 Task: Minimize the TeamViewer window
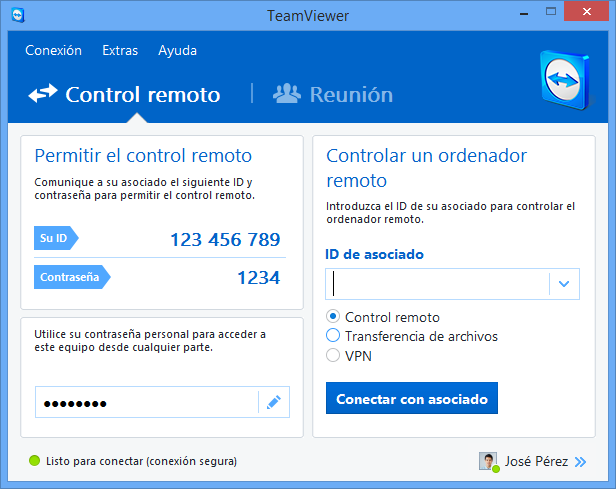pyautogui.click(x=524, y=13)
